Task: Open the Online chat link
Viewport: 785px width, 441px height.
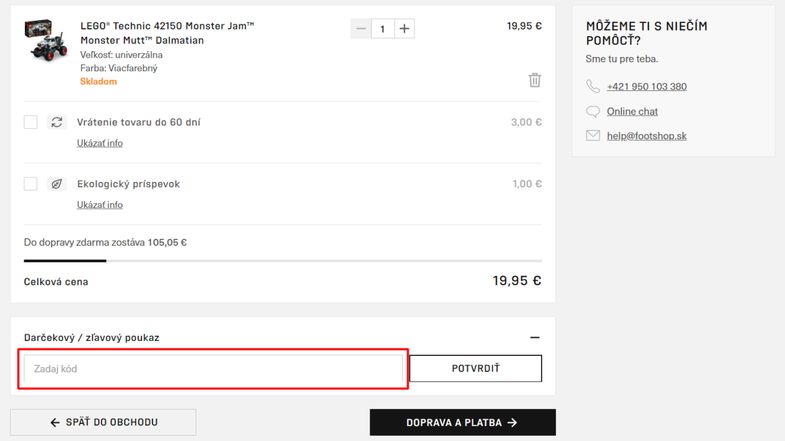Action: pos(632,112)
